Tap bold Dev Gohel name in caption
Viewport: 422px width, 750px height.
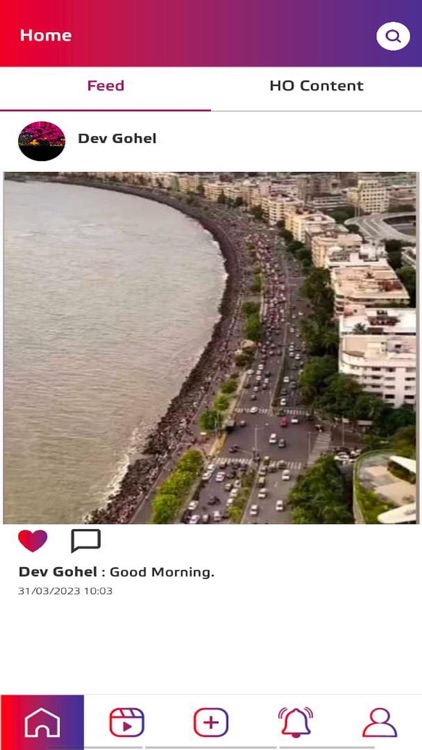pyautogui.click(x=58, y=572)
